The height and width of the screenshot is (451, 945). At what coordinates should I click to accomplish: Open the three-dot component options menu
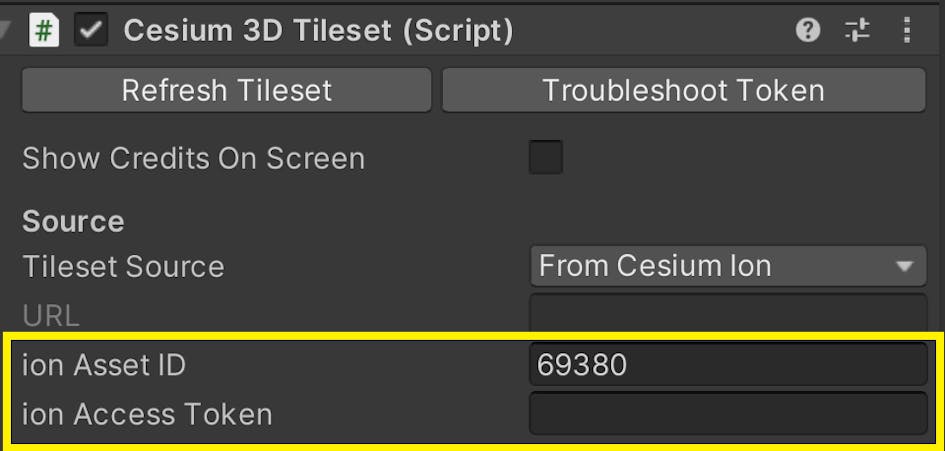click(x=907, y=31)
